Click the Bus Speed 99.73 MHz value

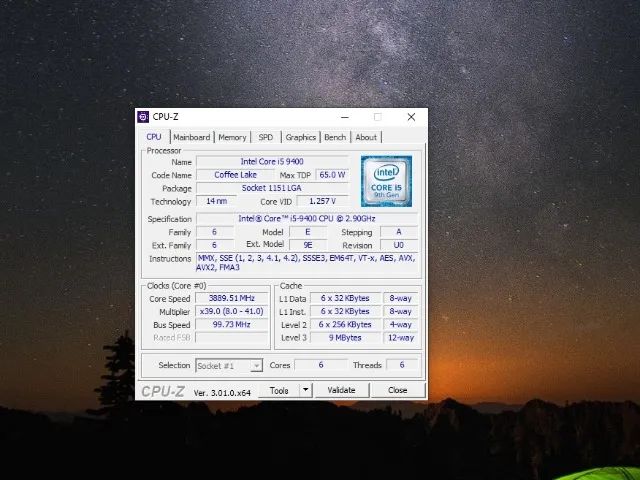pos(231,324)
